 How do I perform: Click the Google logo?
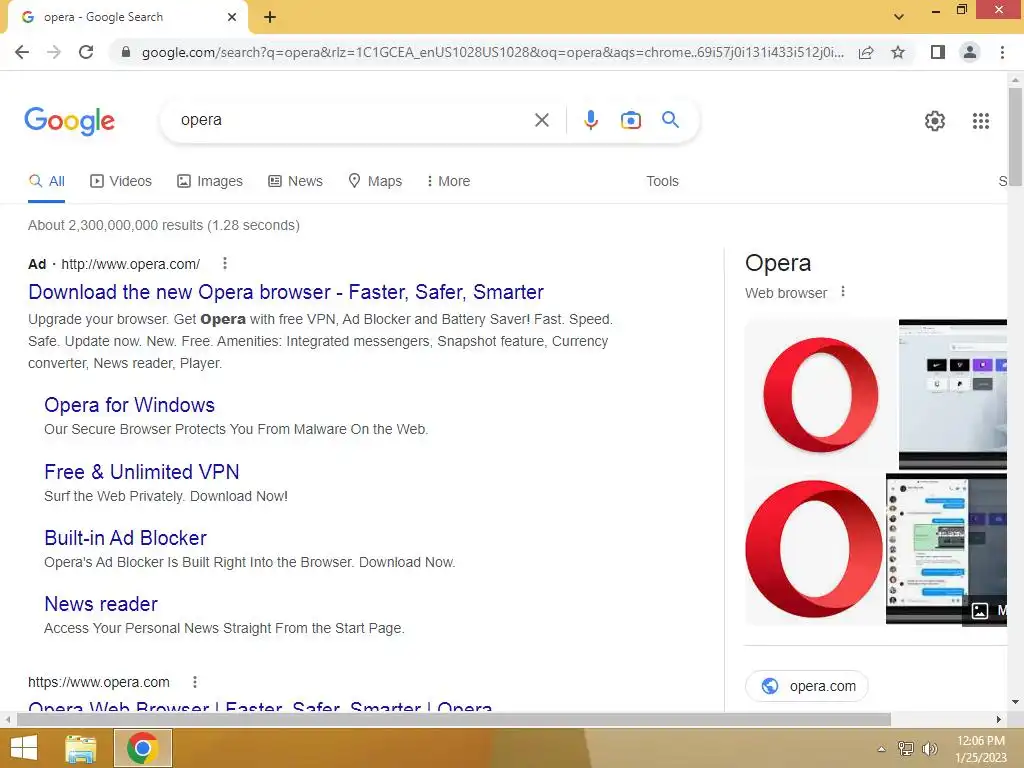pos(69,121)
